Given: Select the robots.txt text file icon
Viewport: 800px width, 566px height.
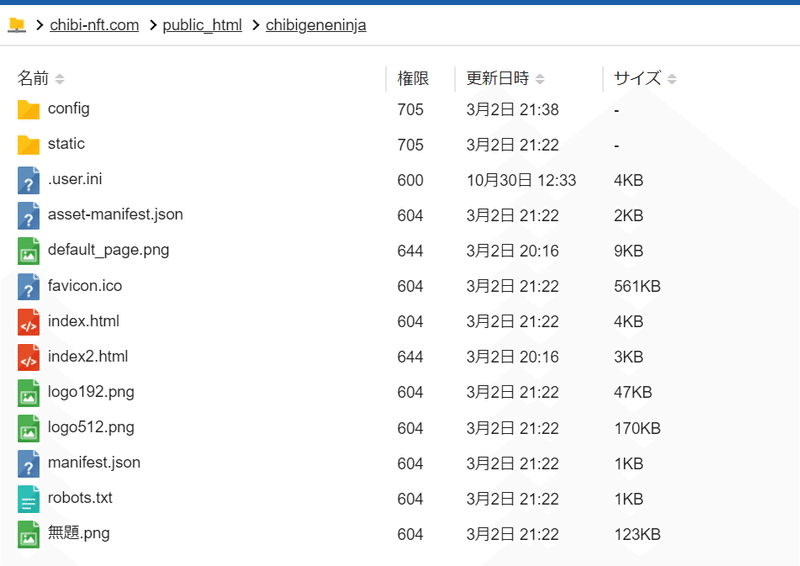Looking at the screenshot, I should (x=29, y=499).
